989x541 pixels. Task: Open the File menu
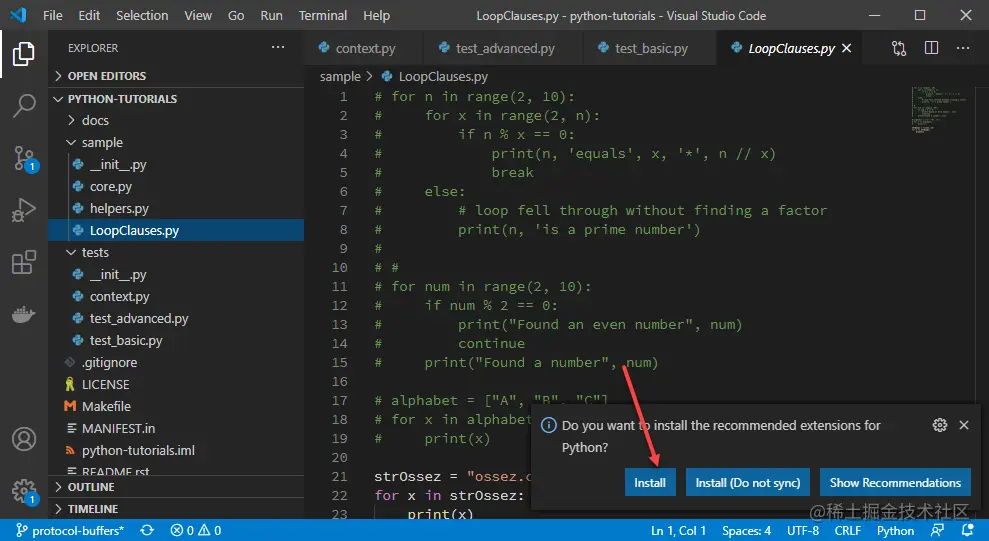click(52, 15)
